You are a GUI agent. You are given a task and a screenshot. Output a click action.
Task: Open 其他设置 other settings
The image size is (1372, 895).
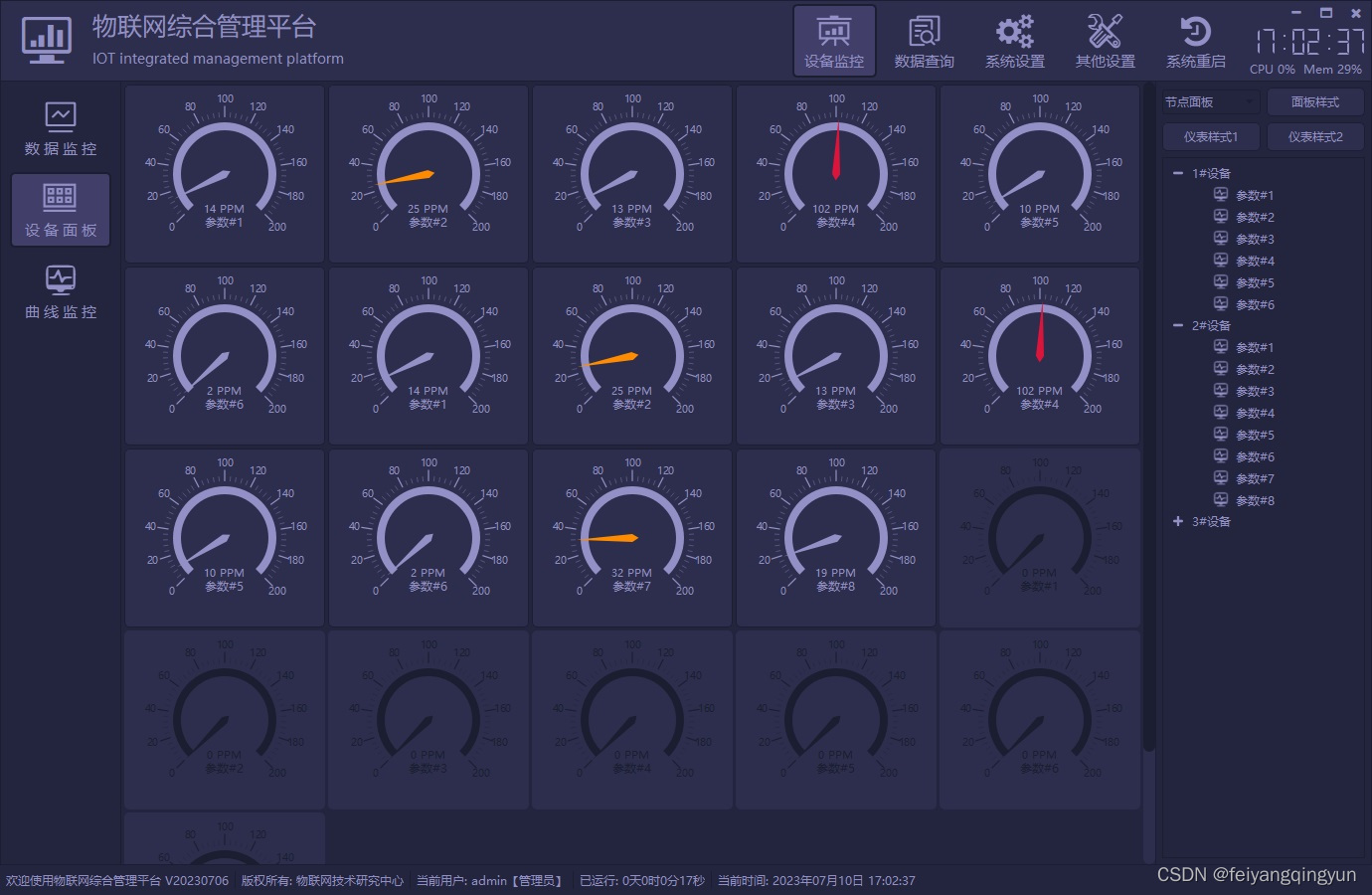pyautogui.click(x=1105, y=42)
